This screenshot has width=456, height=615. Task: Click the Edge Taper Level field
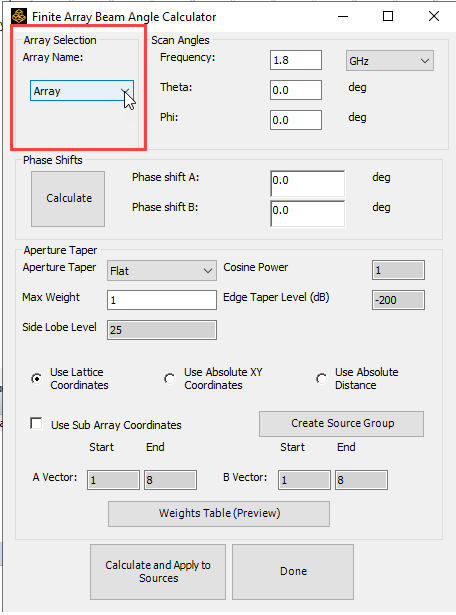point(398,300)
